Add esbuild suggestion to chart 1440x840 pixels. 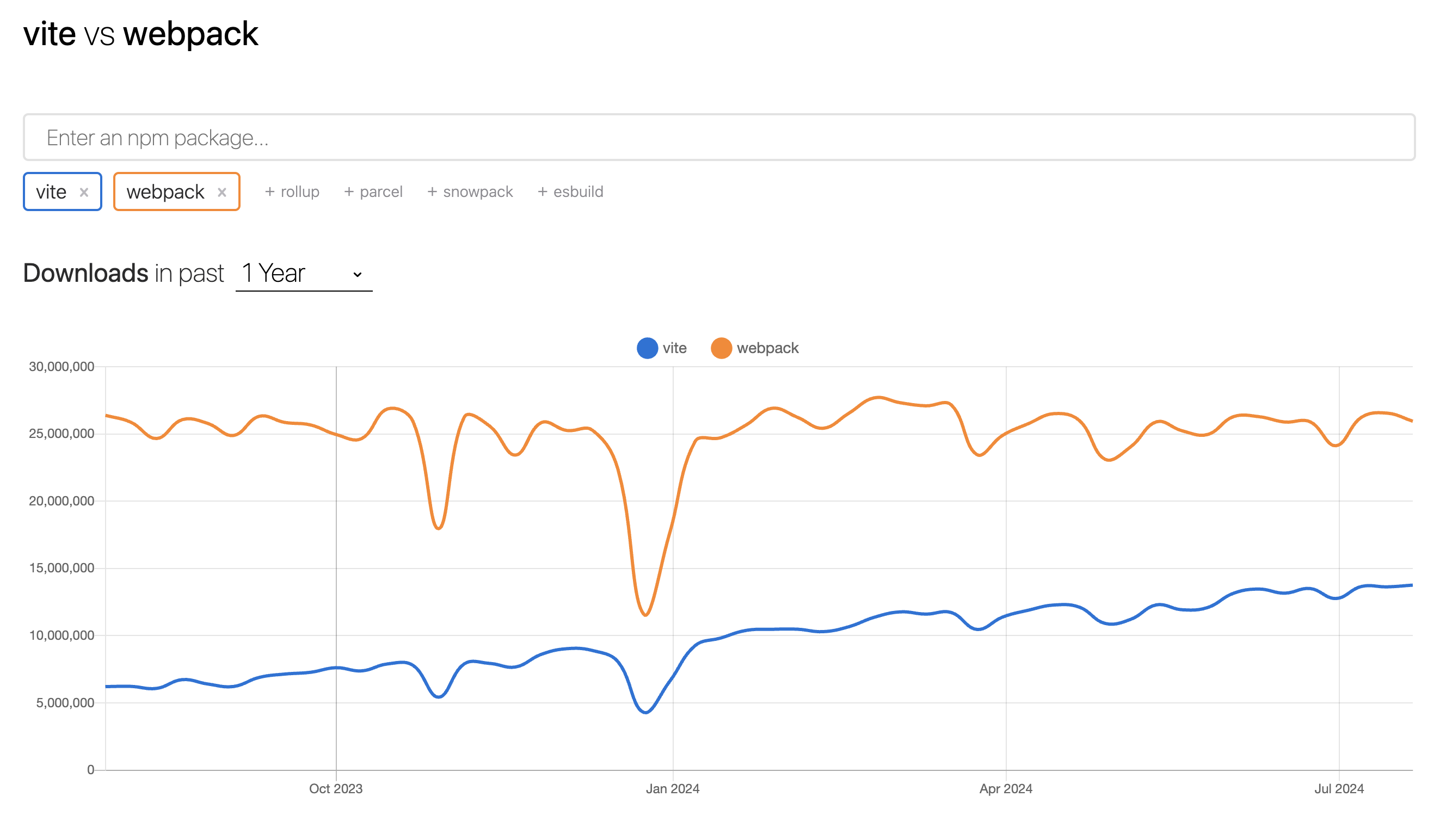[570, 192]
